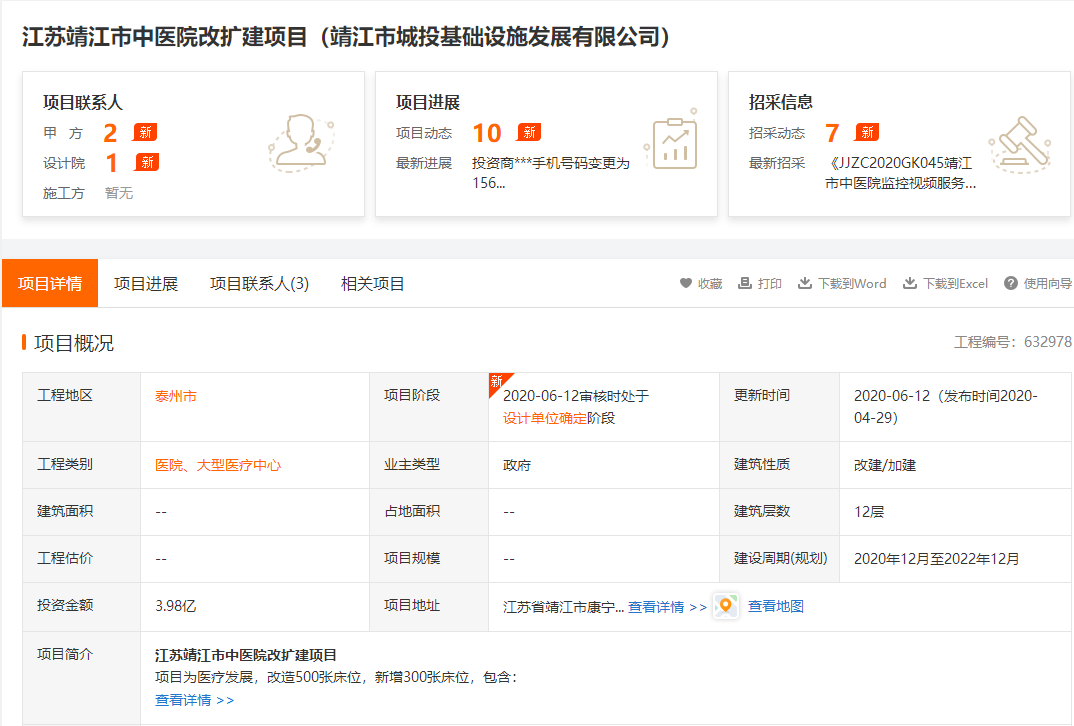Click the project title 江苏靖江市中医院改扩建项目

point(164,37)
